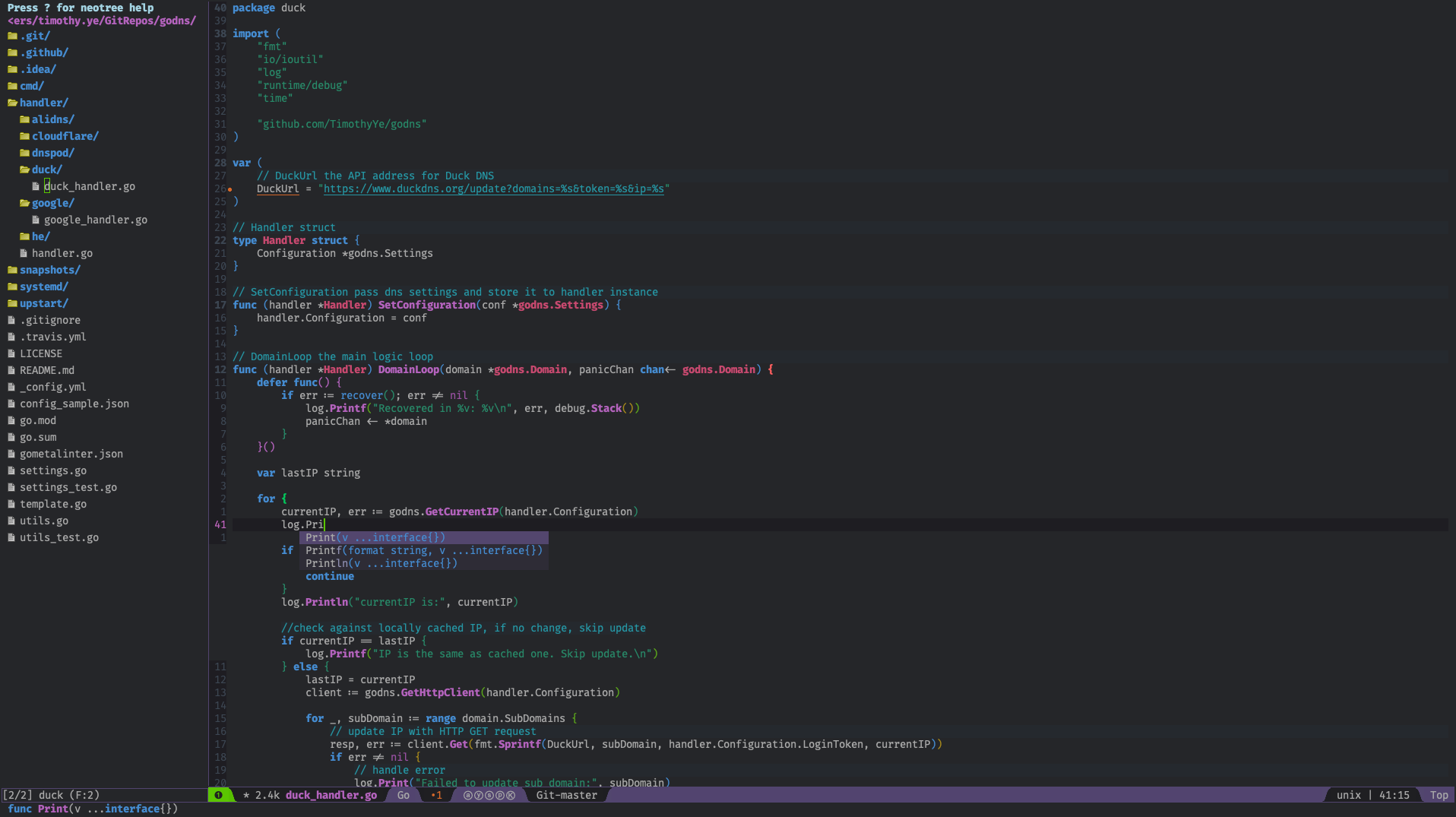Image resolution: width=1456 pixels, height=817 pixels.
Task: Click file icon beside template.go
Action: pyautogui.click(x=11, y=504)
